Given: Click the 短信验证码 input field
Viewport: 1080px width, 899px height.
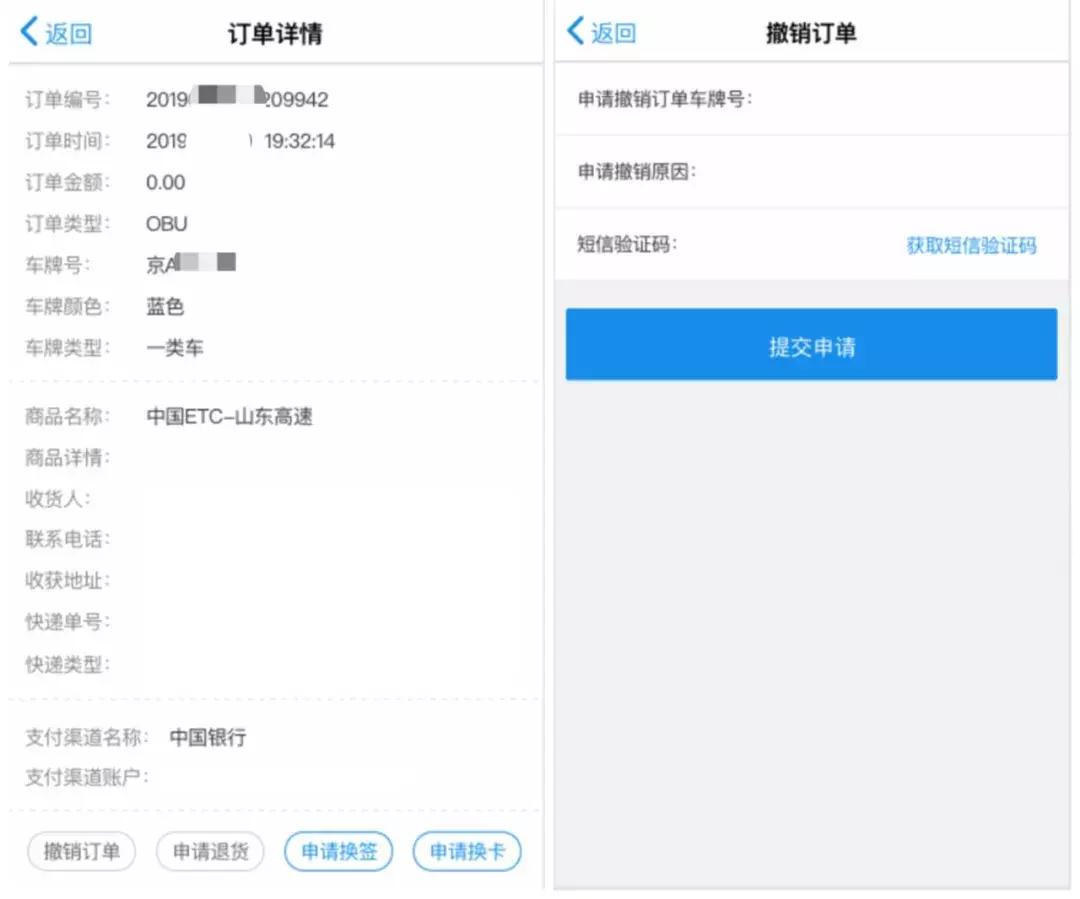Looking at the screenshot, I should click(800, 246).
